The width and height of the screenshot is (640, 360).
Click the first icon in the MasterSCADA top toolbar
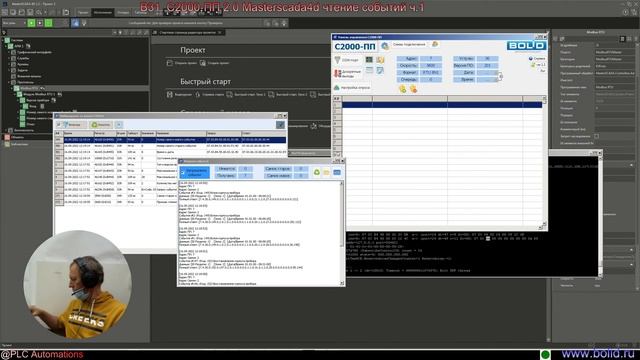click(5, 12)
